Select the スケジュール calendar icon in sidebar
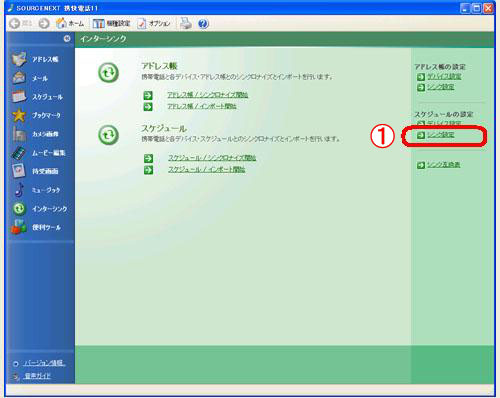The image size is (500, 398). pyautogui.click(x=19, y=97)
